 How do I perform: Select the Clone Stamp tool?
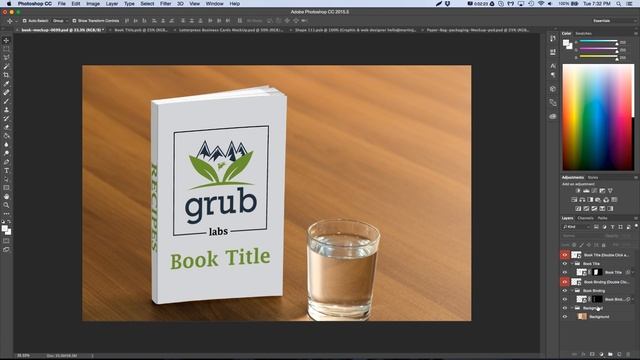6,110
